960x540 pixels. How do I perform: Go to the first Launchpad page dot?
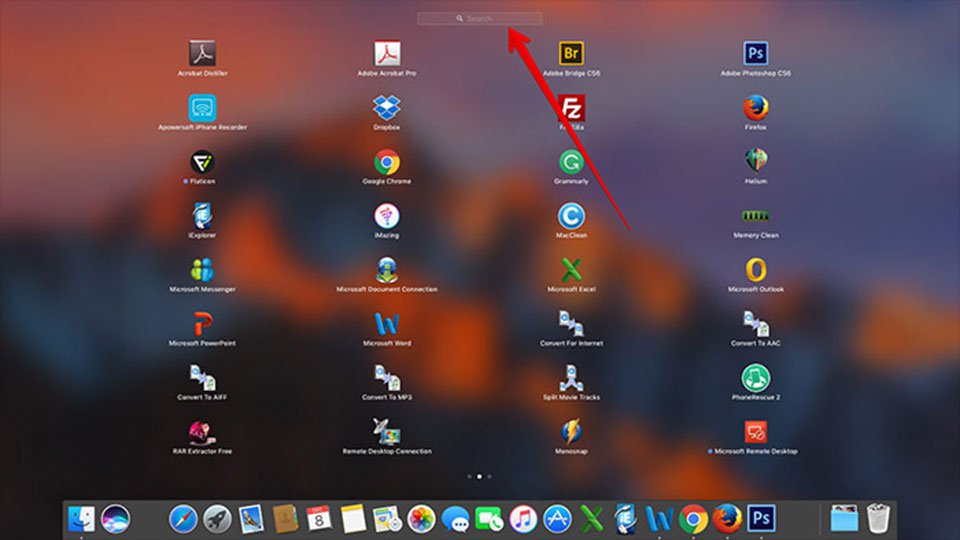coord(469,476)
